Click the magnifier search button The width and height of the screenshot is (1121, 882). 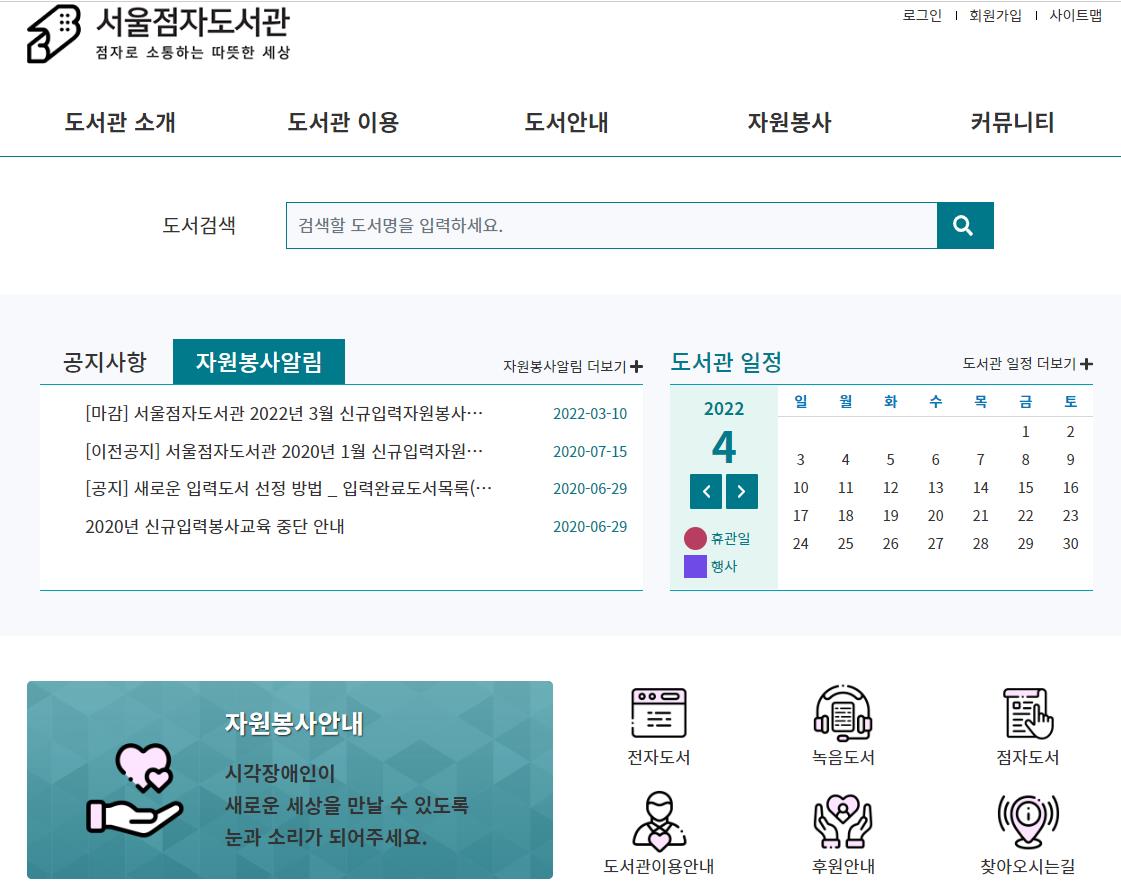pos(964,226)
